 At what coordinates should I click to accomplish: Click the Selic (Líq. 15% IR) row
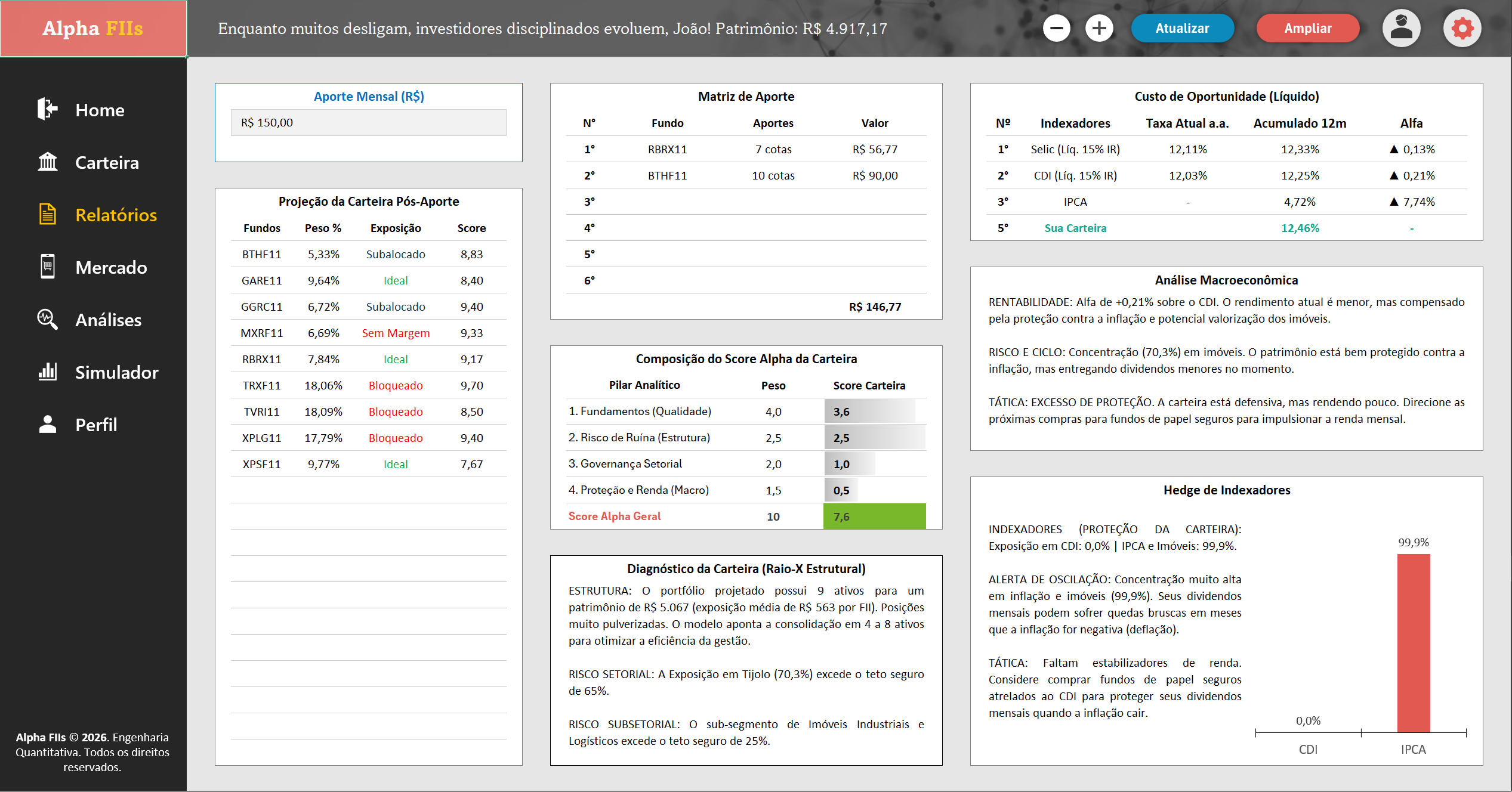tap(1226, 149)
